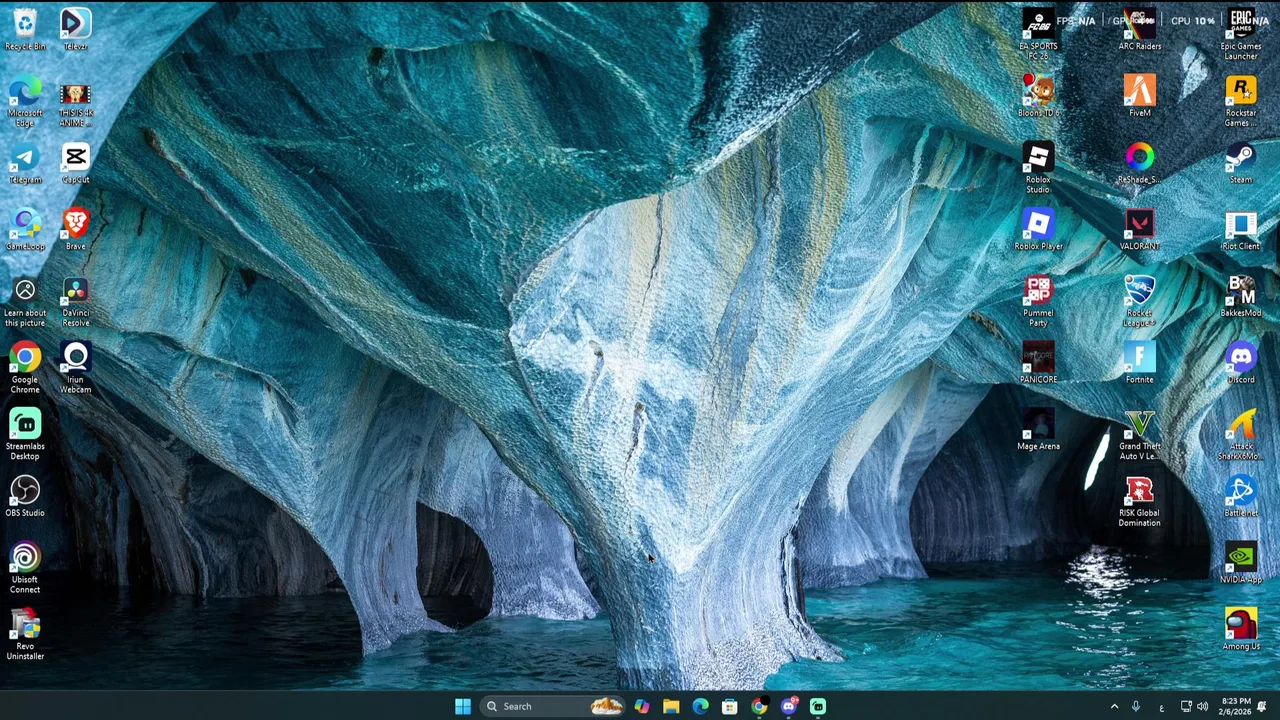Open VALORANT desktop shortcut
The height and width of the screenshot is (720, 1280).
pyautogui.click(x=1139, y=229)
